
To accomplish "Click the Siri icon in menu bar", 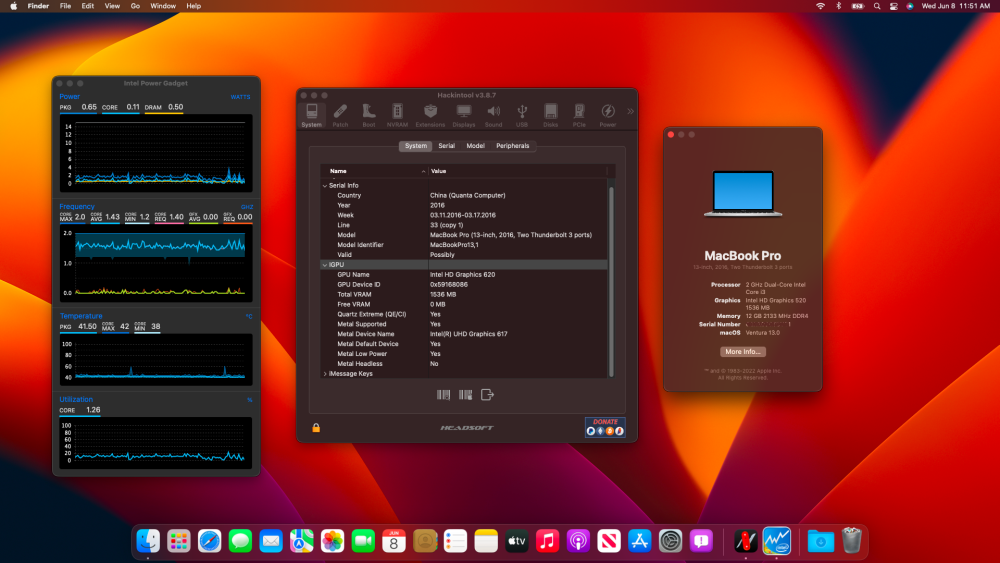I will 910,6.
